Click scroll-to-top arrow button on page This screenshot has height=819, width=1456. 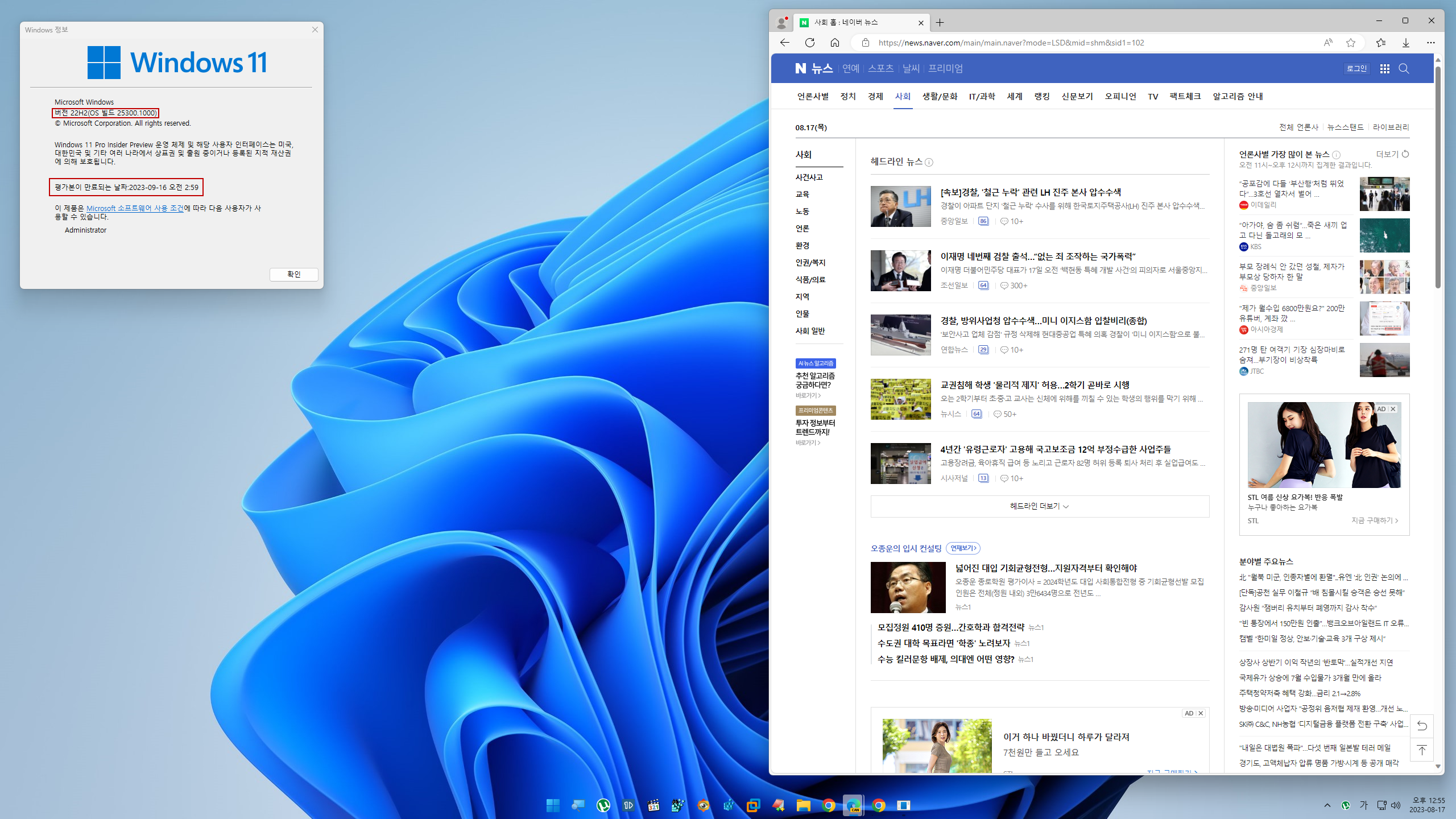(x=1422, y=750)
